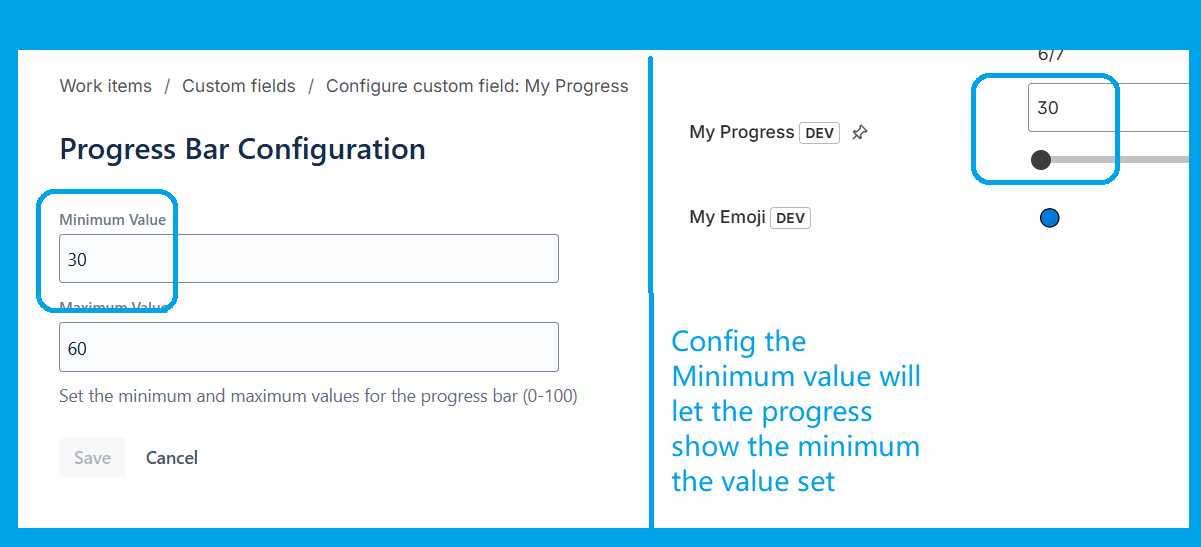1201x547 pixels.
Task: Select the My Emoji field label
Action: click(x=727, y=217)
